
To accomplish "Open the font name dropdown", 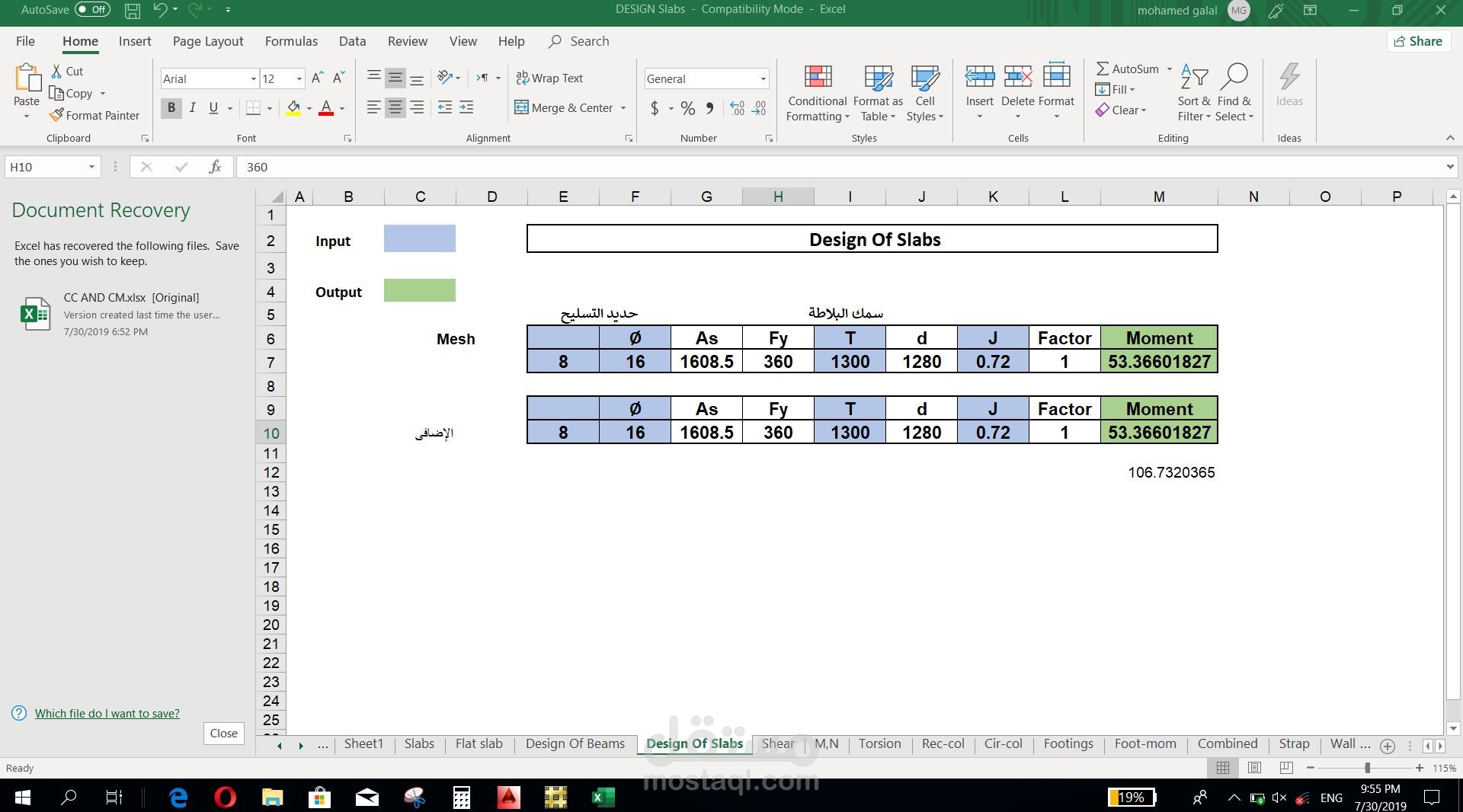I will pos(253,78).
